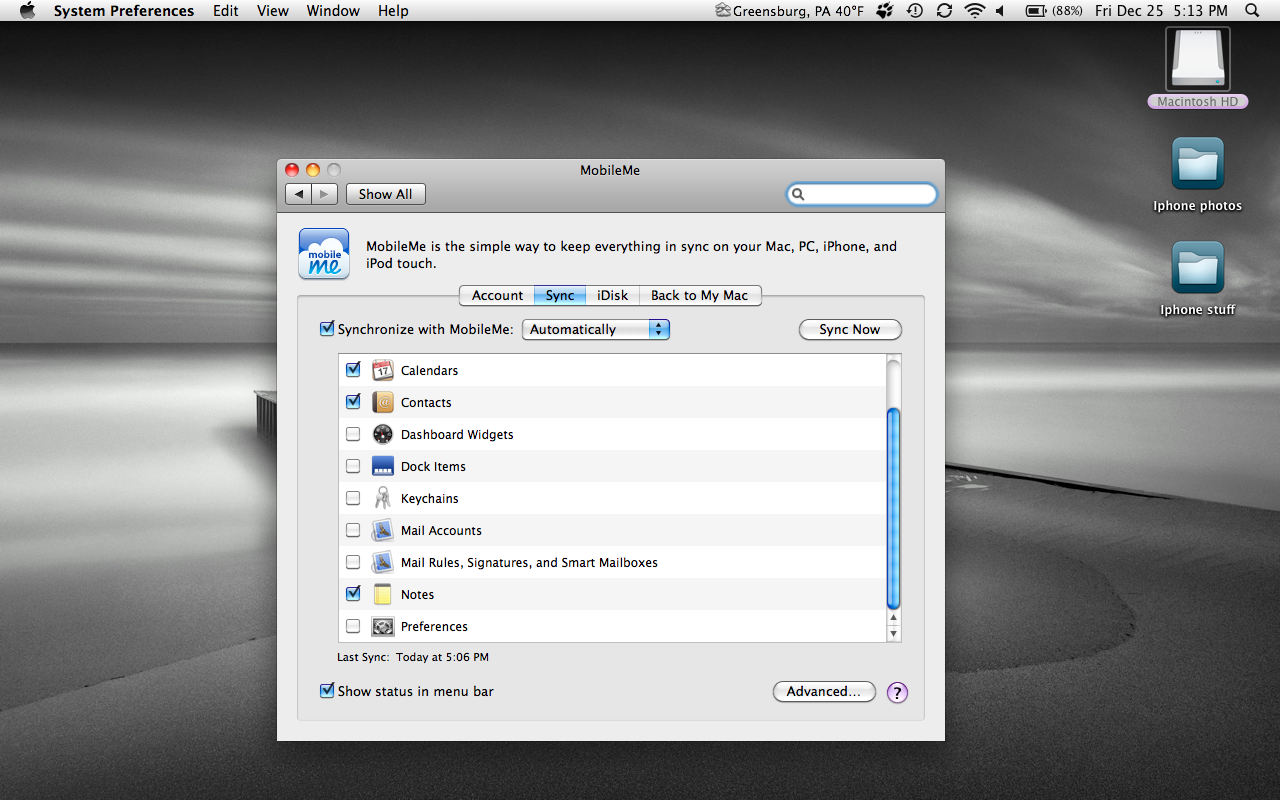Click the scrollbar up arrow
The width and height of the screenshot is (1280, 800).
point(894,619)
